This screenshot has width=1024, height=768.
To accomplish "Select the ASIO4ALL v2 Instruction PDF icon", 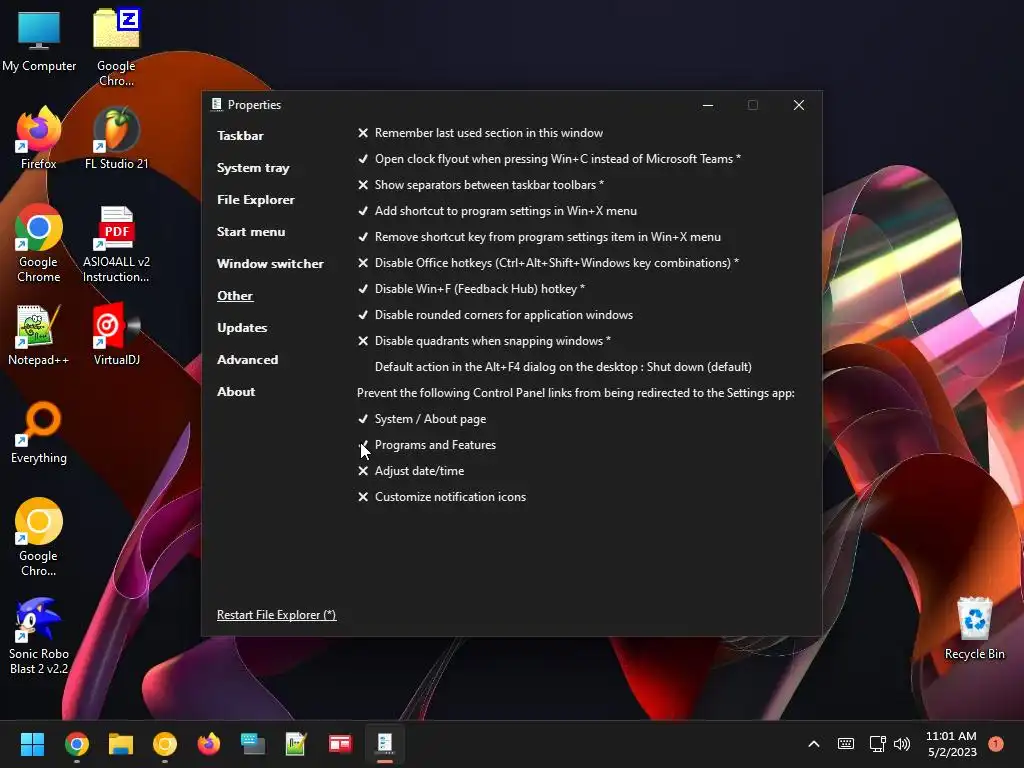I will [116, 243].
